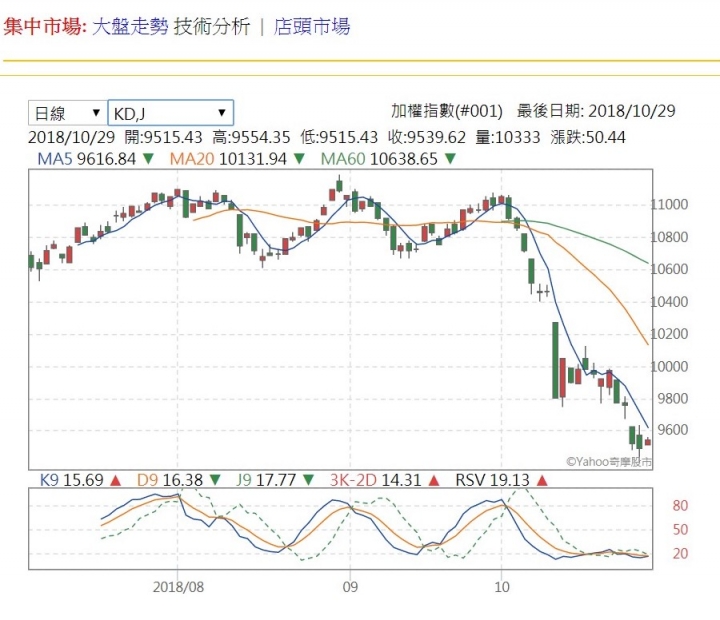Click the 2018/08 date axis label
720x620 pixels.
[x=178, y=587]
